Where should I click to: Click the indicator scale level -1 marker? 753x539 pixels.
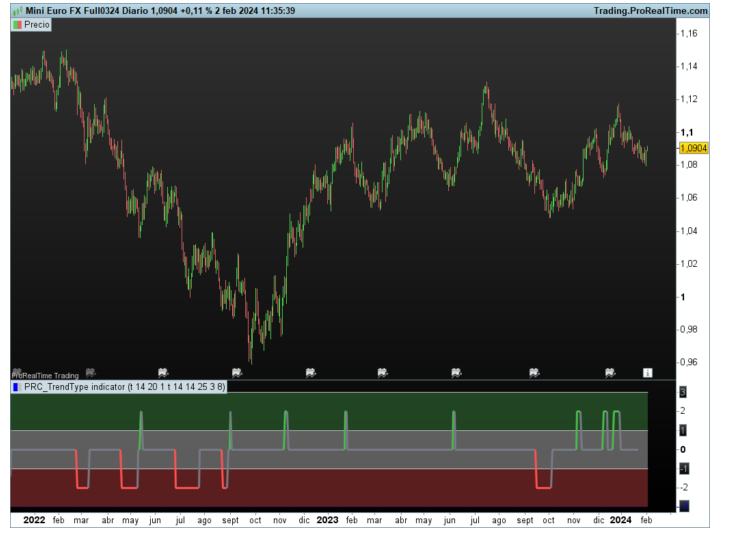(684, 468)
